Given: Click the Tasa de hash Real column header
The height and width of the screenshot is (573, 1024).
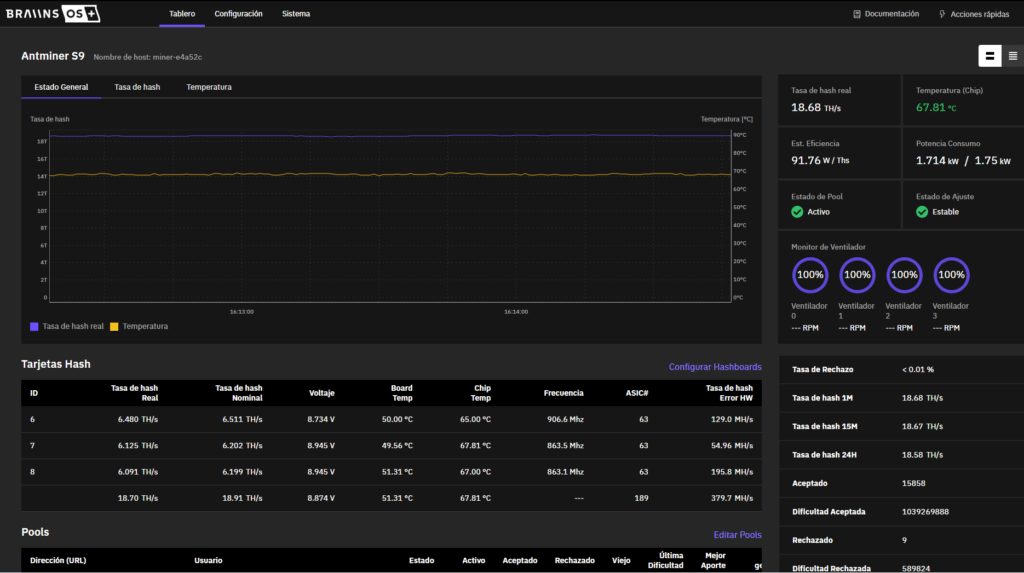Looking at the screenshot, I should (135, 393).
